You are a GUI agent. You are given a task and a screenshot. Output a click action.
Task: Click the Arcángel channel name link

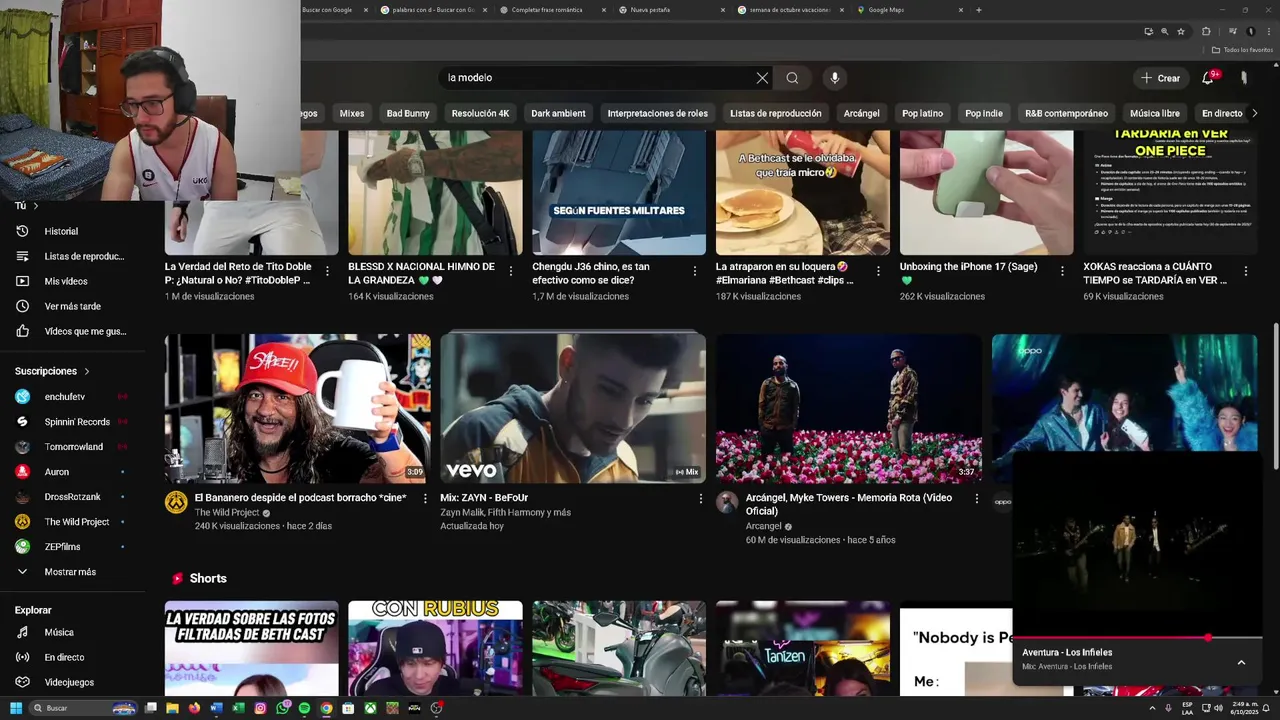point(764,526)
